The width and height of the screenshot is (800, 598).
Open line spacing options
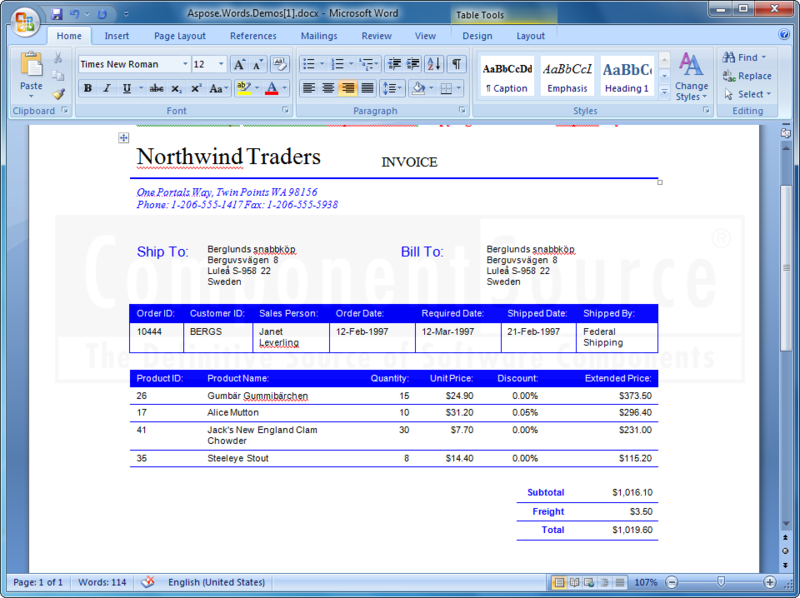(392, 88)
